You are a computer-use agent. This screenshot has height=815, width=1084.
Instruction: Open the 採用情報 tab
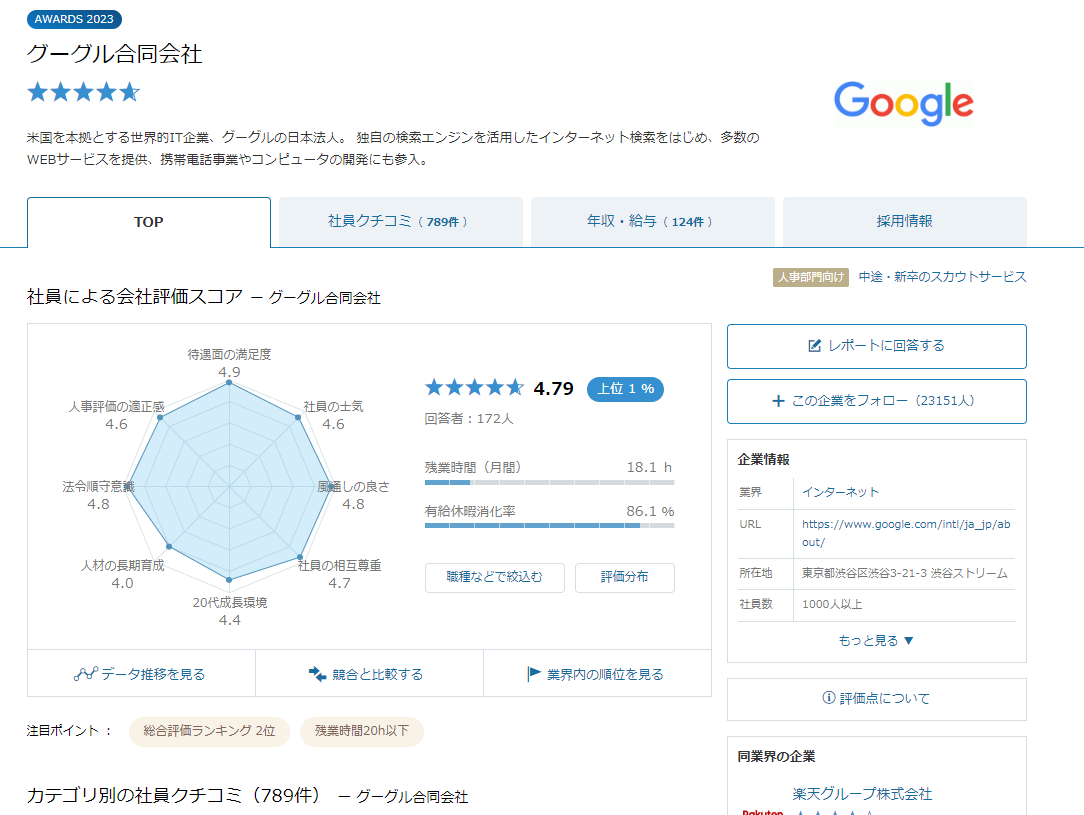pos(904,221)
